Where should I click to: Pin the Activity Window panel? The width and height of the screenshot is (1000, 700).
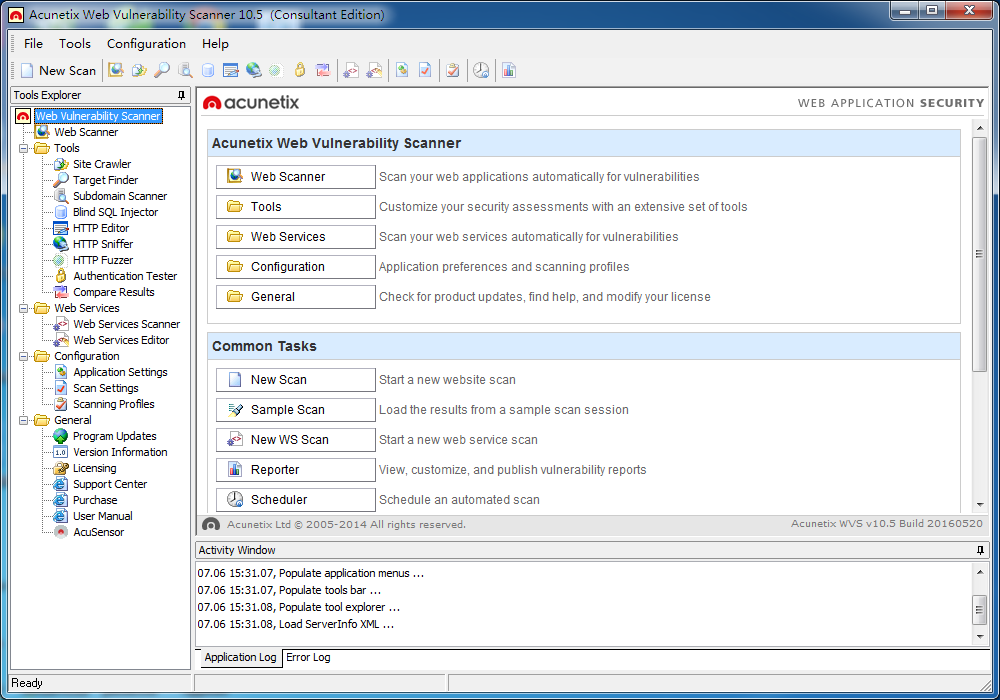pyautogui.click(x=980, y=550)
